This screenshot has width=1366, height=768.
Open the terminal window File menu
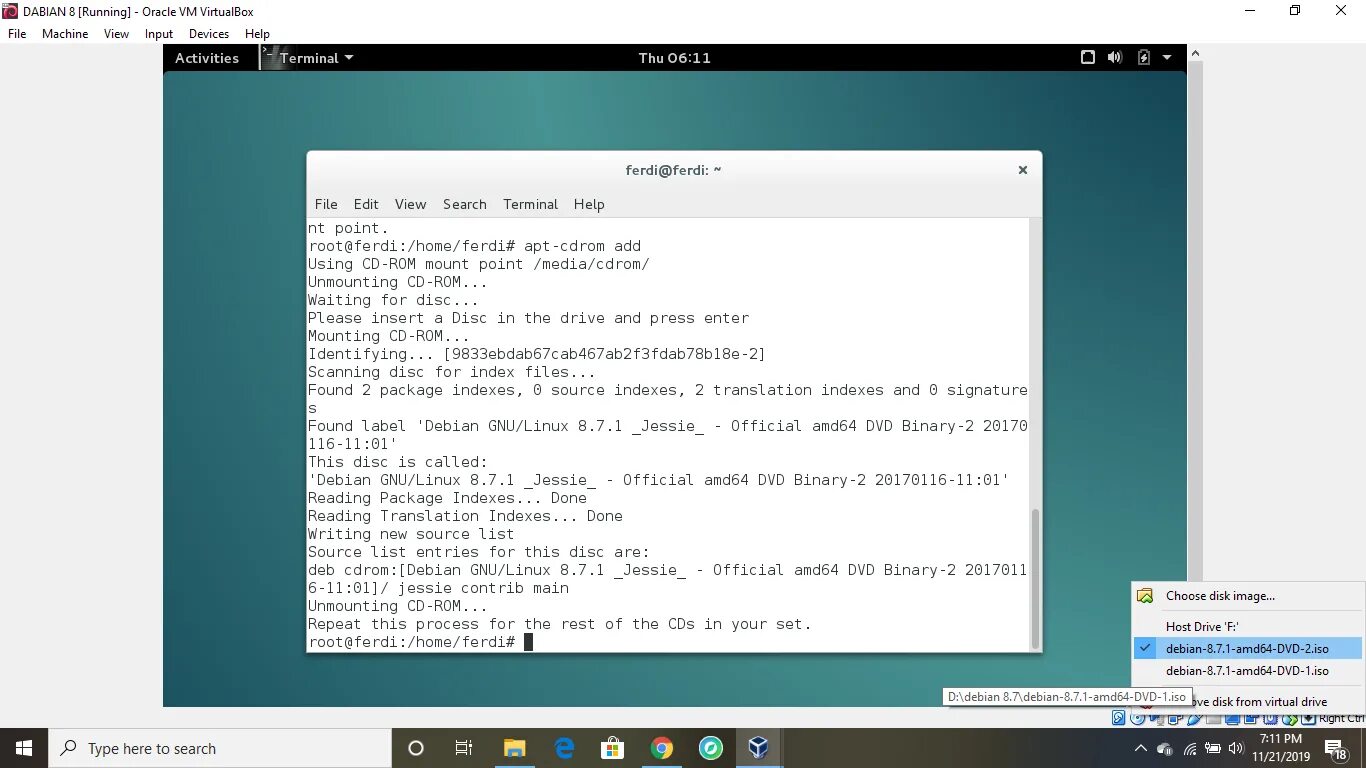coord(326,204)
